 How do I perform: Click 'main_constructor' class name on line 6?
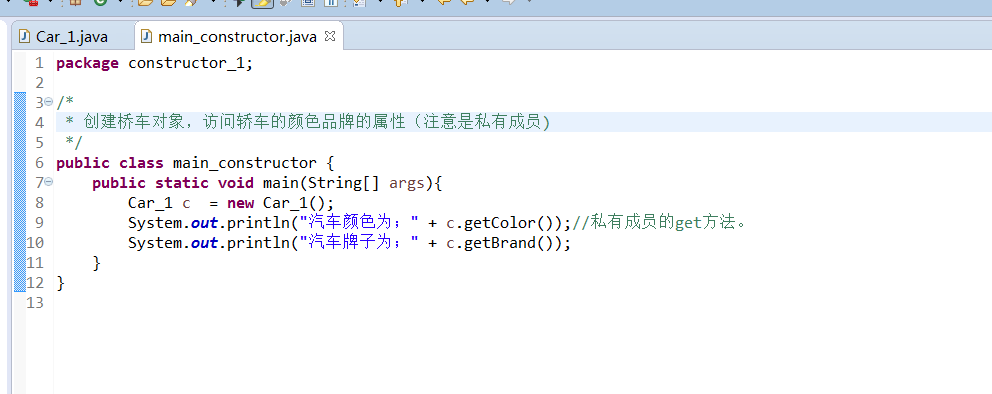(245, 163)
